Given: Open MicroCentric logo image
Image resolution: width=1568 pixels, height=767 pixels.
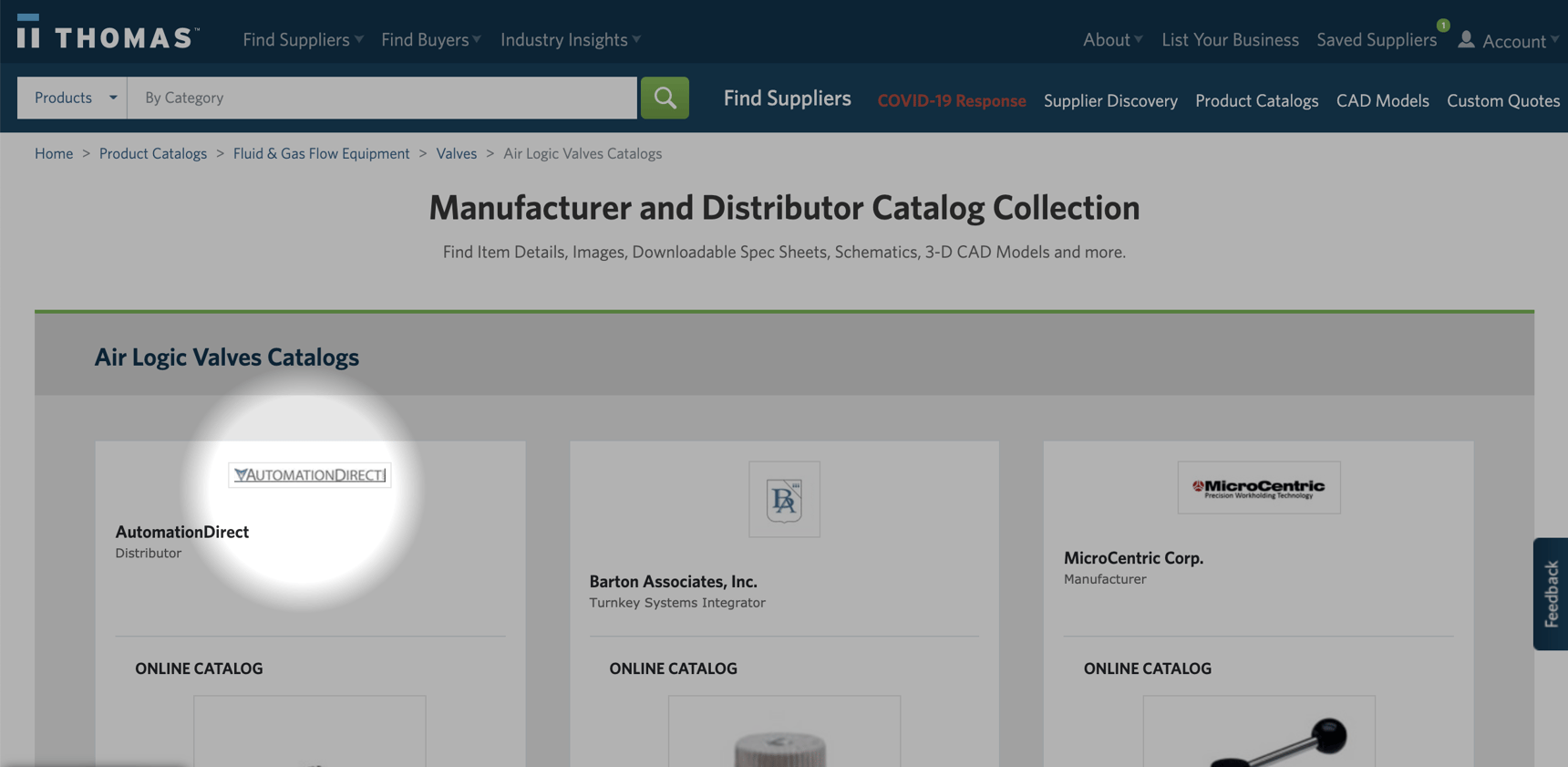Looking at the screenshot, I should 1259,487.
